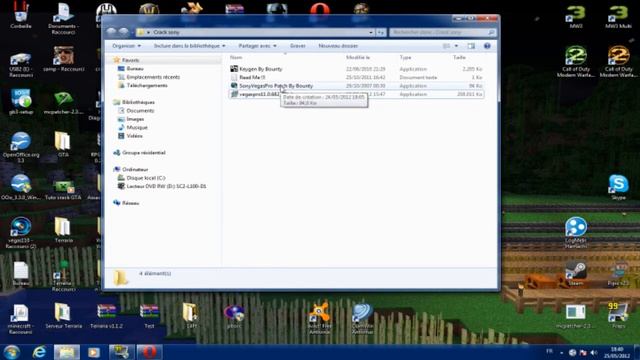Select the samp - Raccourci desktop icon
This screenshot has width=640, height=360.
pyautogui.click(x=63, y=59)
